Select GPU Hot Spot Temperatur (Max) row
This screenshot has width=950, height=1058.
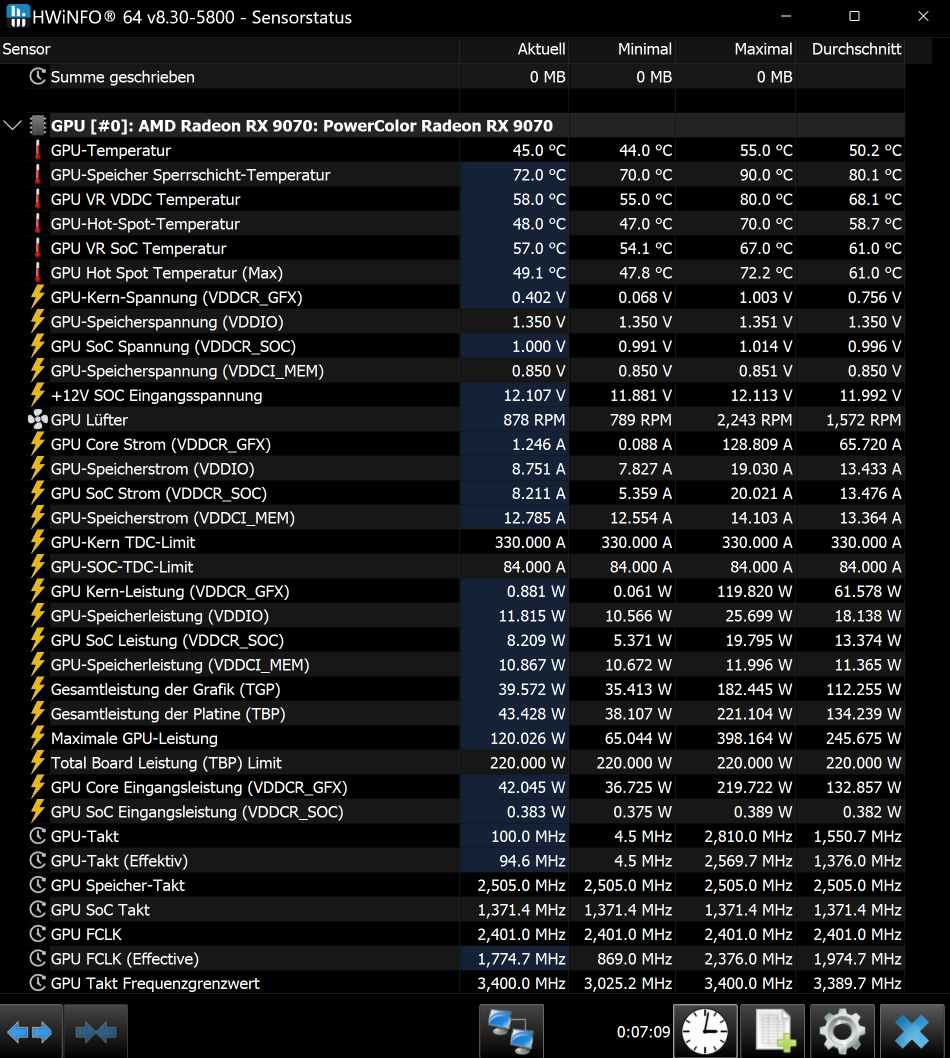(x=452, y=273)
